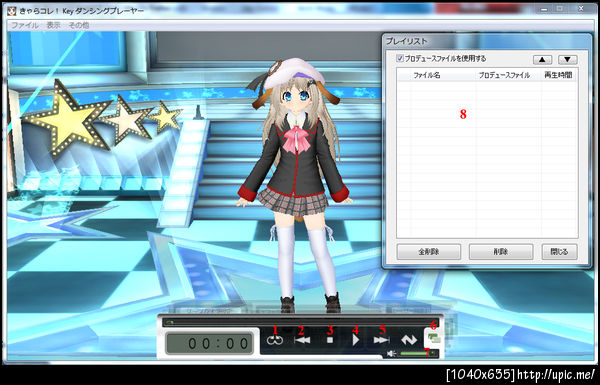
Task: Click the playback seek progress bar
Action: pos(300,322)
